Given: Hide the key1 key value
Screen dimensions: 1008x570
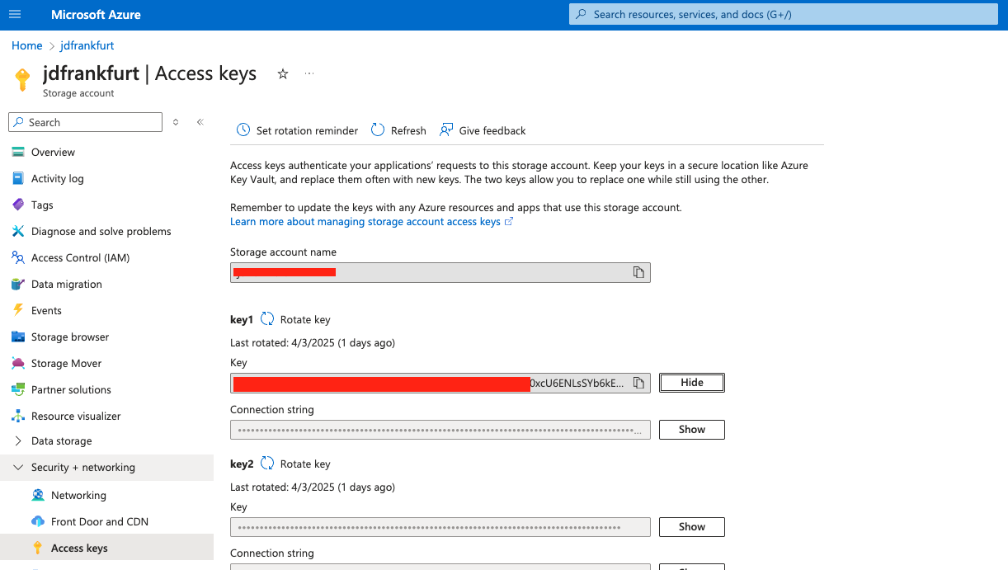Looking at the screenshot, I should coord(692,382).
